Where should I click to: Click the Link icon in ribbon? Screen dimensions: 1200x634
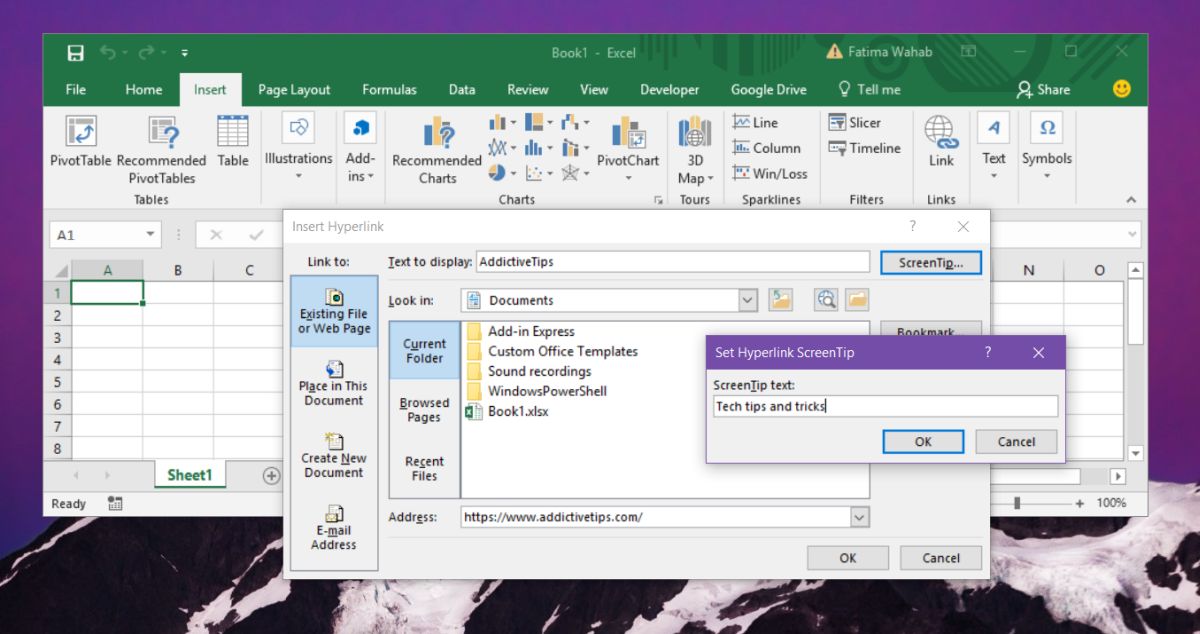(941, 141)
